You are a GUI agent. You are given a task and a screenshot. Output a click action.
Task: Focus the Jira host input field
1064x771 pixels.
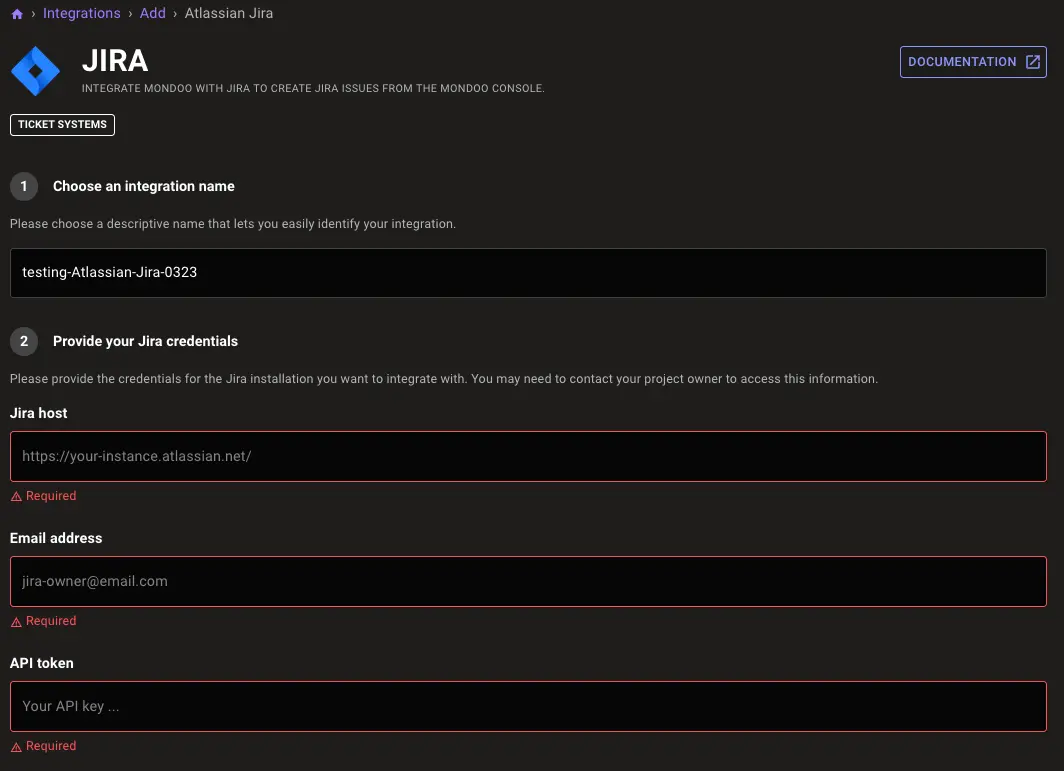[x=528, y=457]
